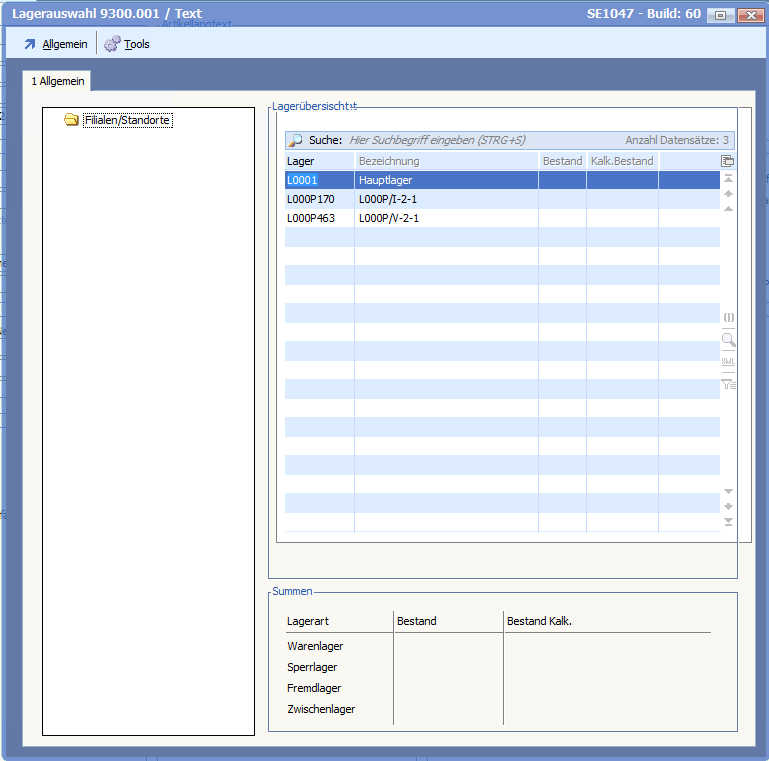Select the L000P170 warehouse row
This screenshot has height=761, width=769.
384,199
